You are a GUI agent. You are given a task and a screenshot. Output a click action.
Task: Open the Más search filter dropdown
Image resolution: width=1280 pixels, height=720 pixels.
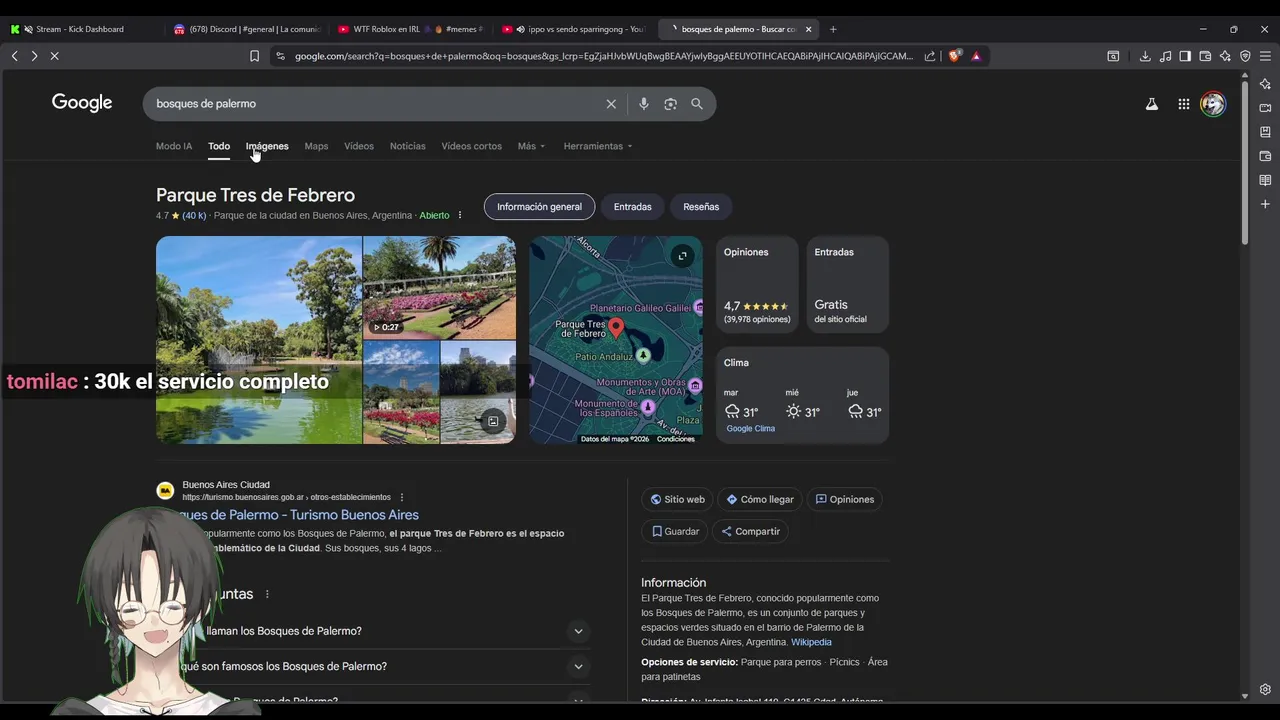[x=531, y=146]
